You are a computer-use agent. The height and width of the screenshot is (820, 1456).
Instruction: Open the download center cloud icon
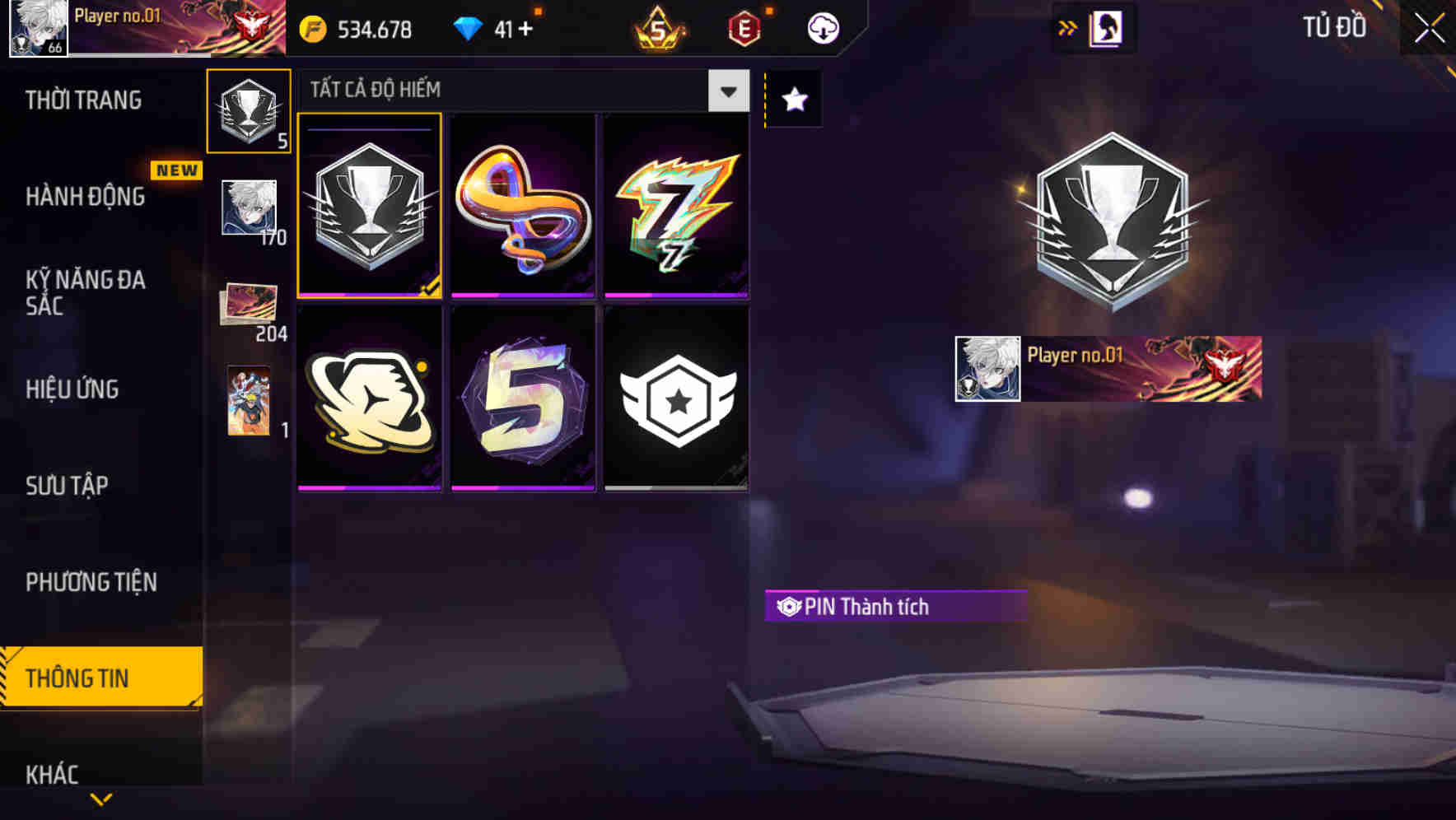pyautogui.click(x=822, y=29)
